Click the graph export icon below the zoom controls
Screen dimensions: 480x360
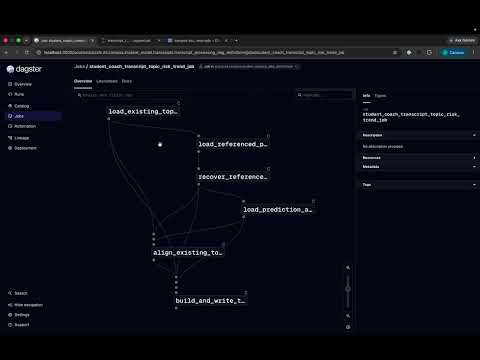(348, 327)
